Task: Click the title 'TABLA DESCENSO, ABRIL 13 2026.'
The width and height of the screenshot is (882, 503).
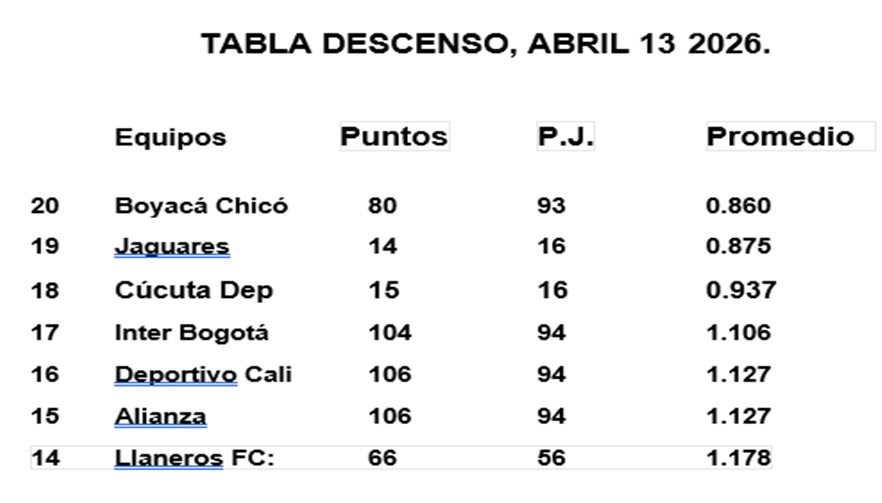Action: coord(485,45)
